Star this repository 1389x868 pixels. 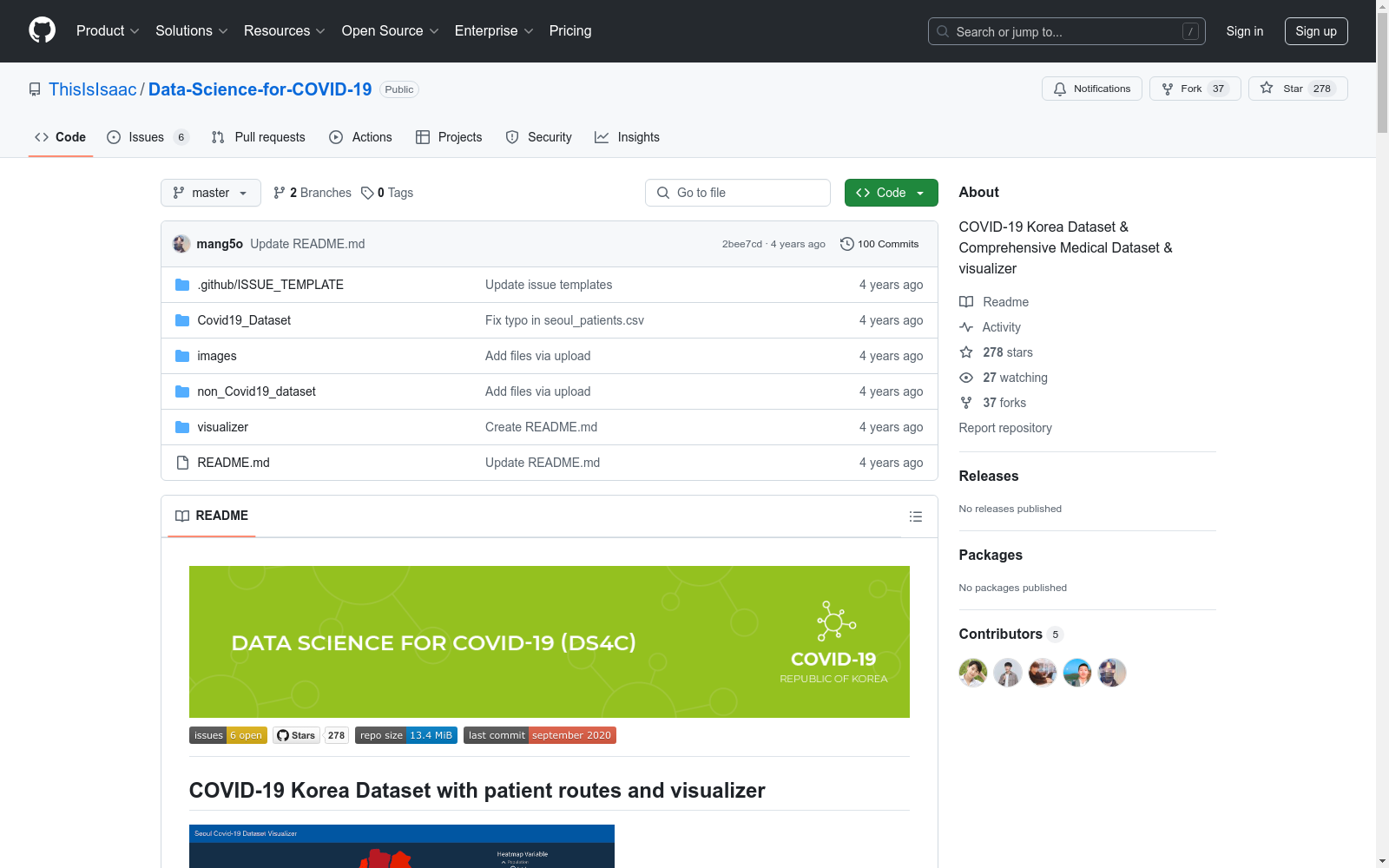tap(1298, 89)
